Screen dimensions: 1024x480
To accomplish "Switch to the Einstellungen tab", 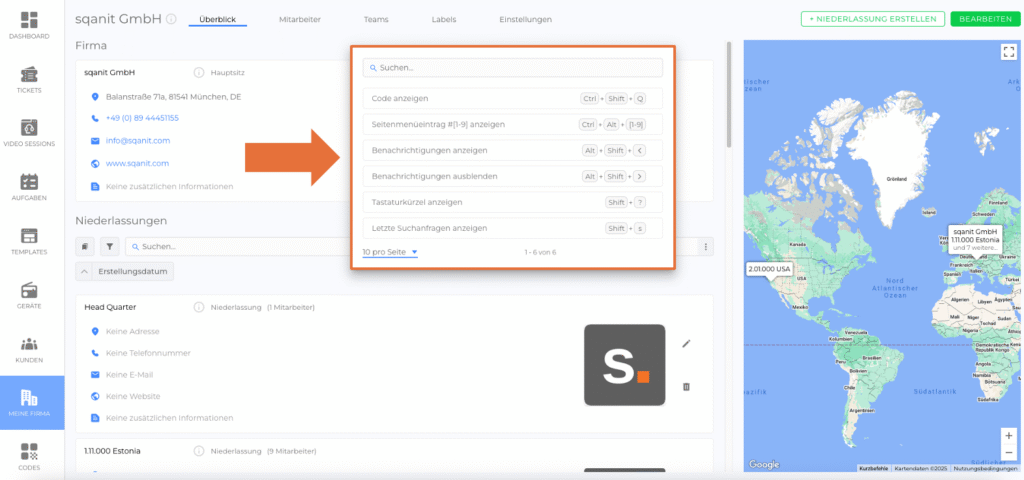I will 525,19.
